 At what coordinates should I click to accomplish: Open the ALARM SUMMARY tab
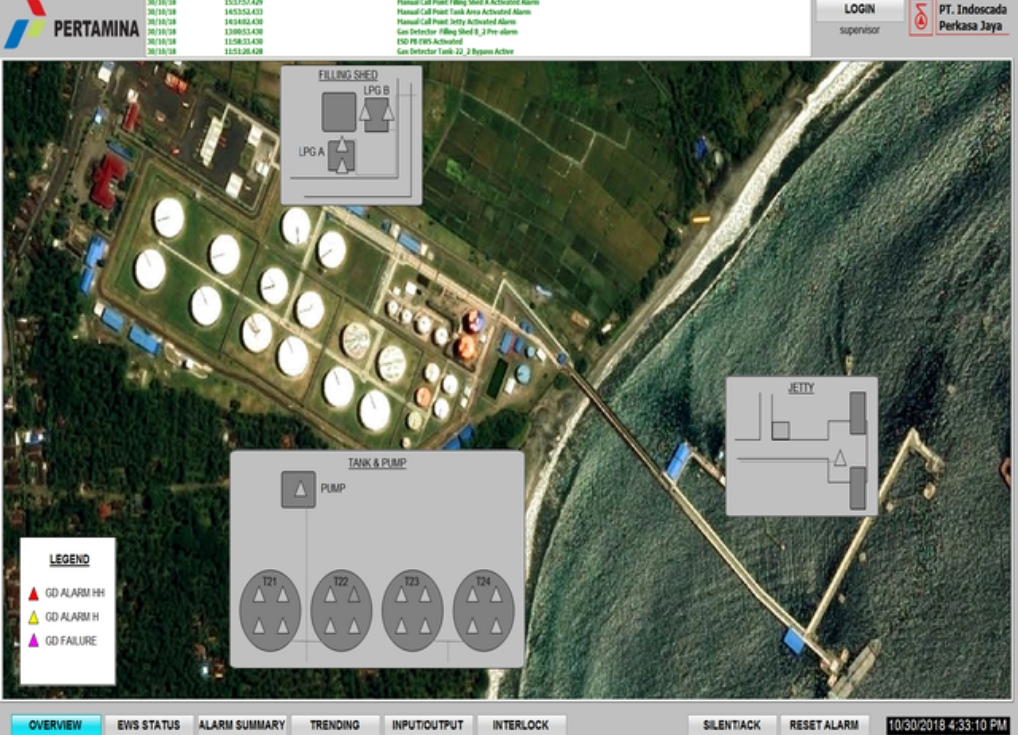pyautogui.click(x=241, y=725)
